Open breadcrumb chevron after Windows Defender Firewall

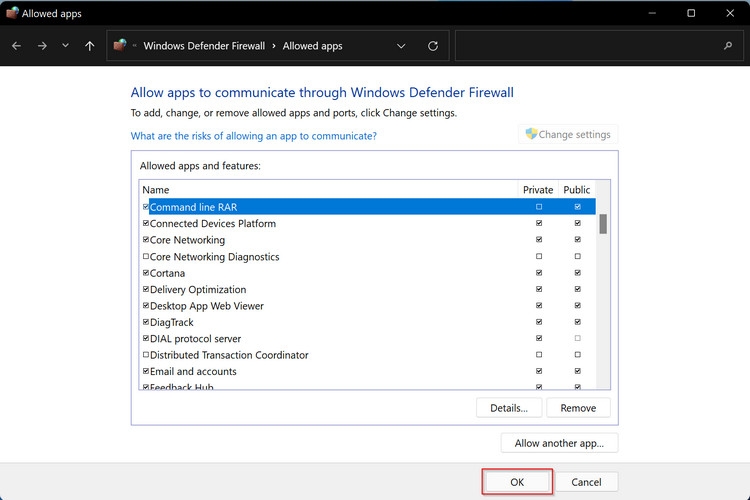274,46
